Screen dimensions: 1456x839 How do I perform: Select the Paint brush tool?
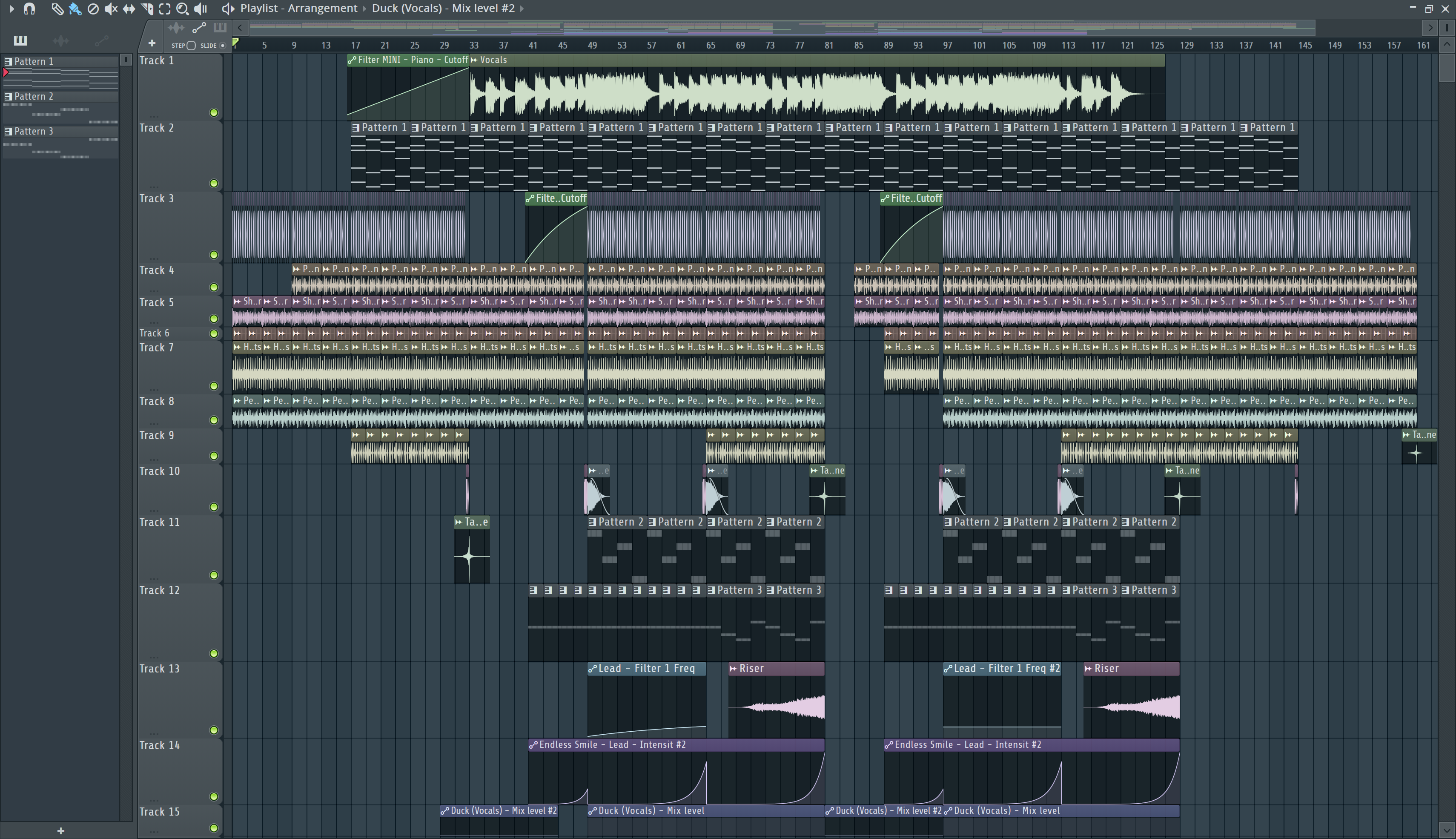pos(75,9)
